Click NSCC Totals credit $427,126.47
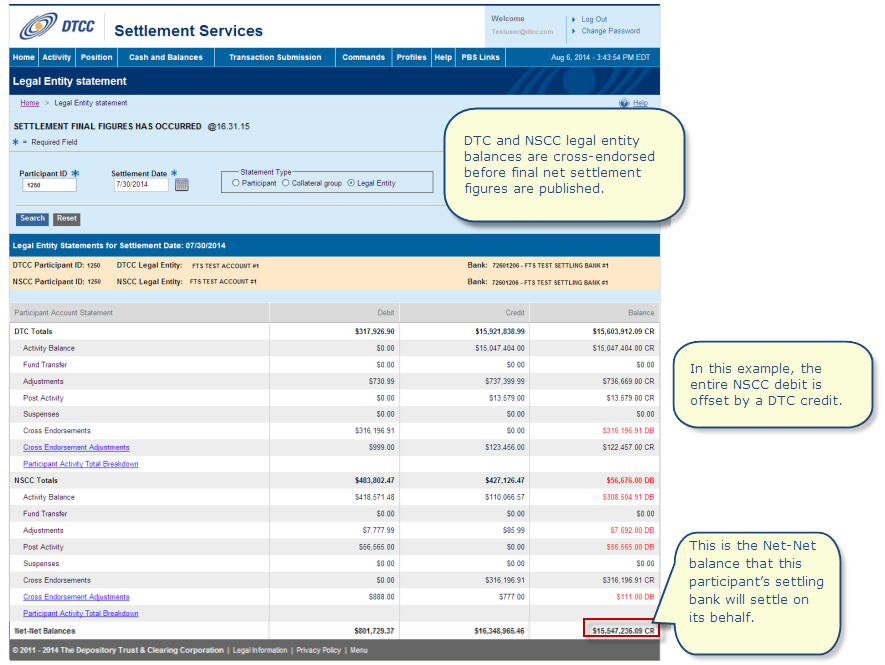 coord(505,480)
